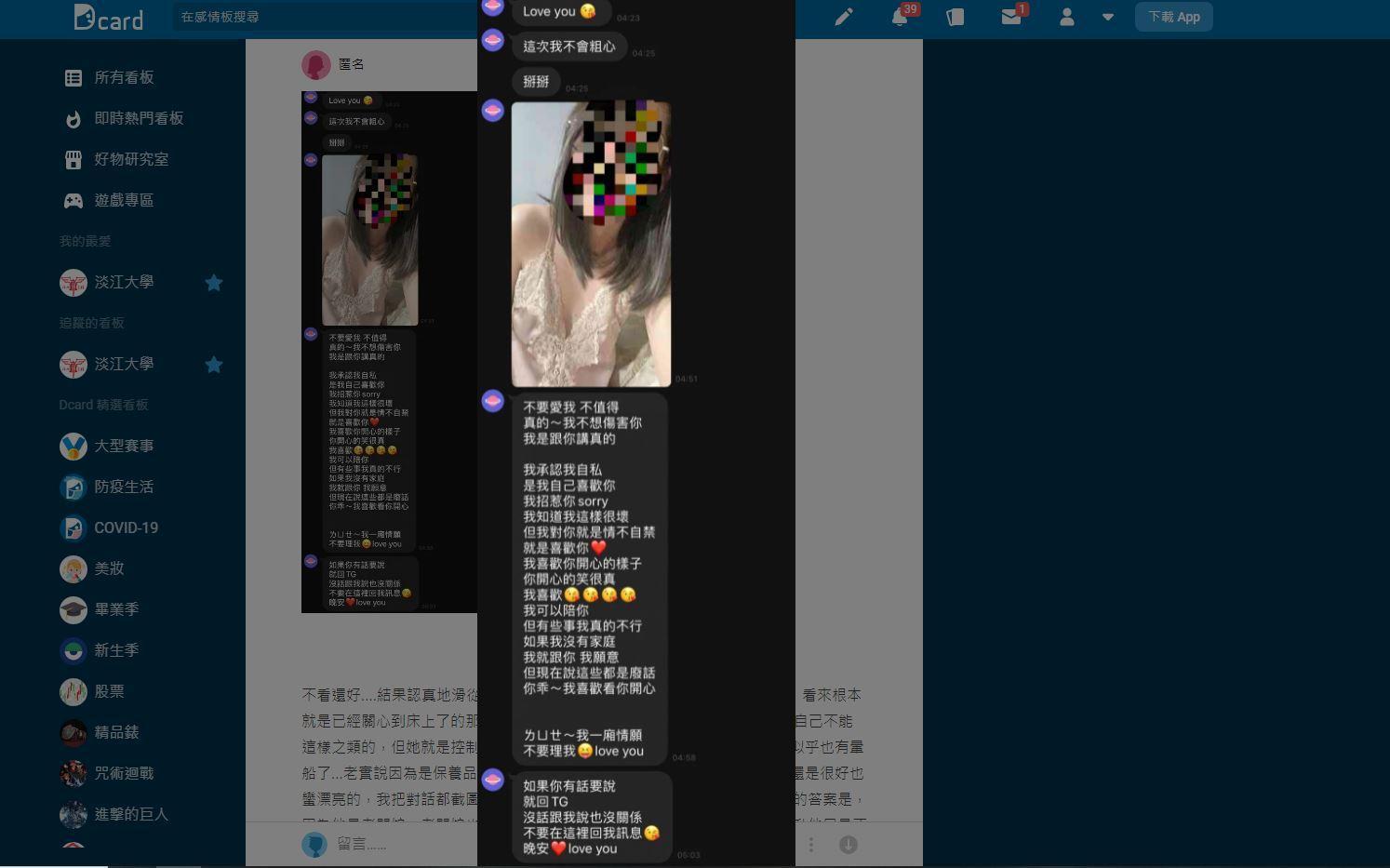Open the 大型賽事 board

click(x=123, y=446)
